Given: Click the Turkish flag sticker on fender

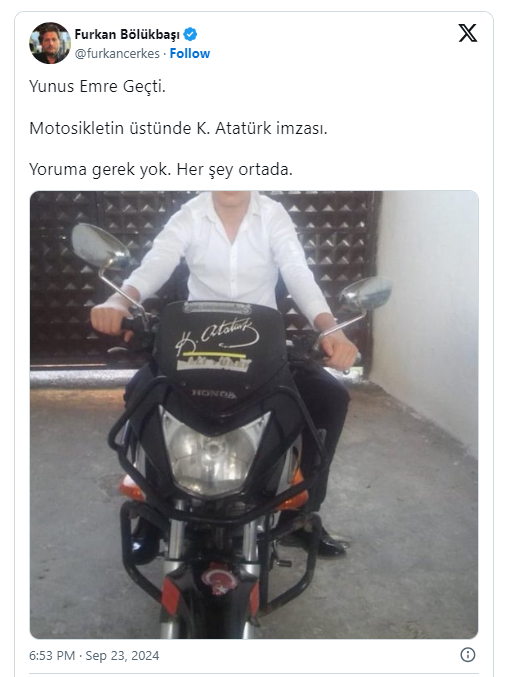Looking at the screenshot, I should 219,579.
